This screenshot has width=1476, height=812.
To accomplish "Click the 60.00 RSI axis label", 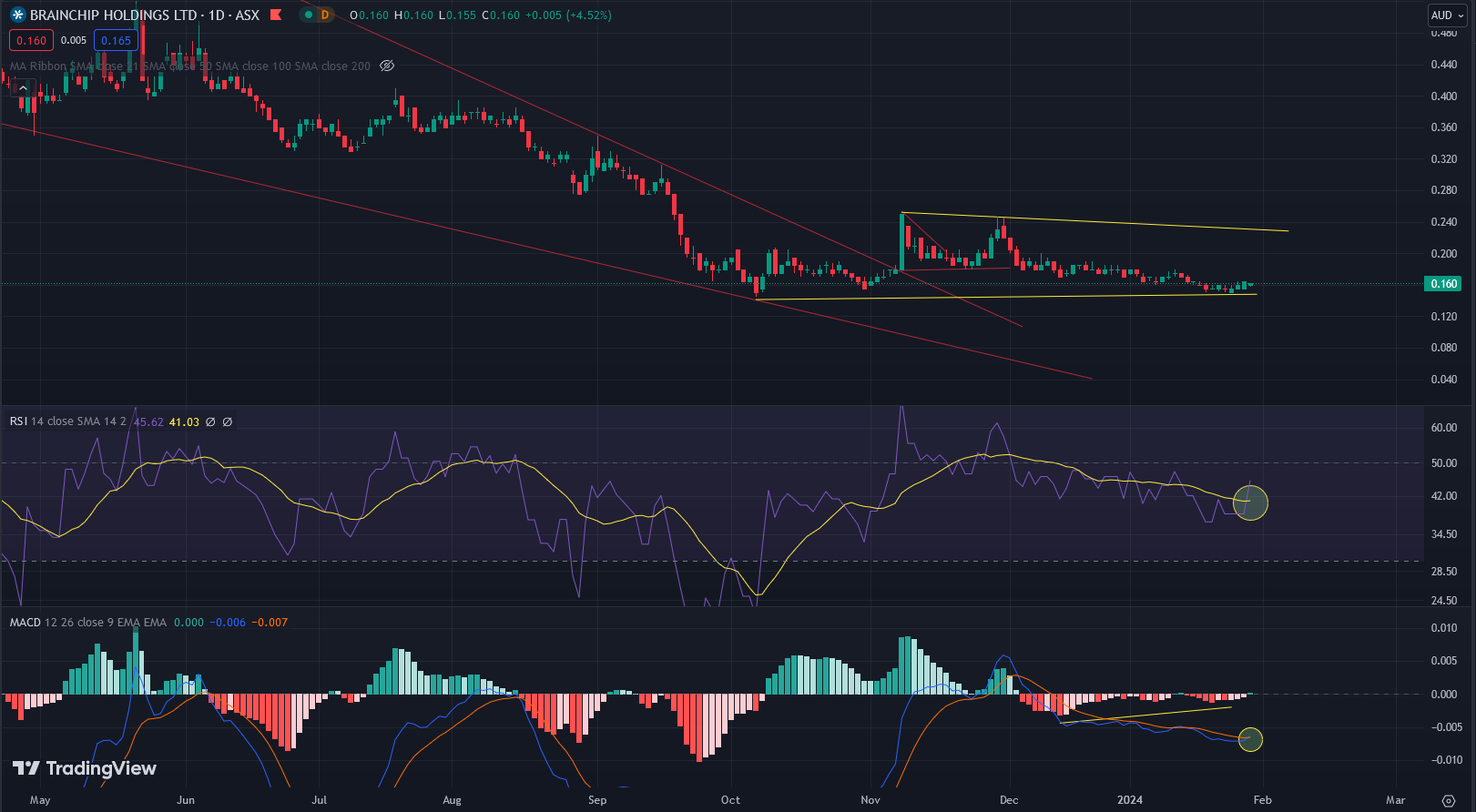I will (1444, 428).
